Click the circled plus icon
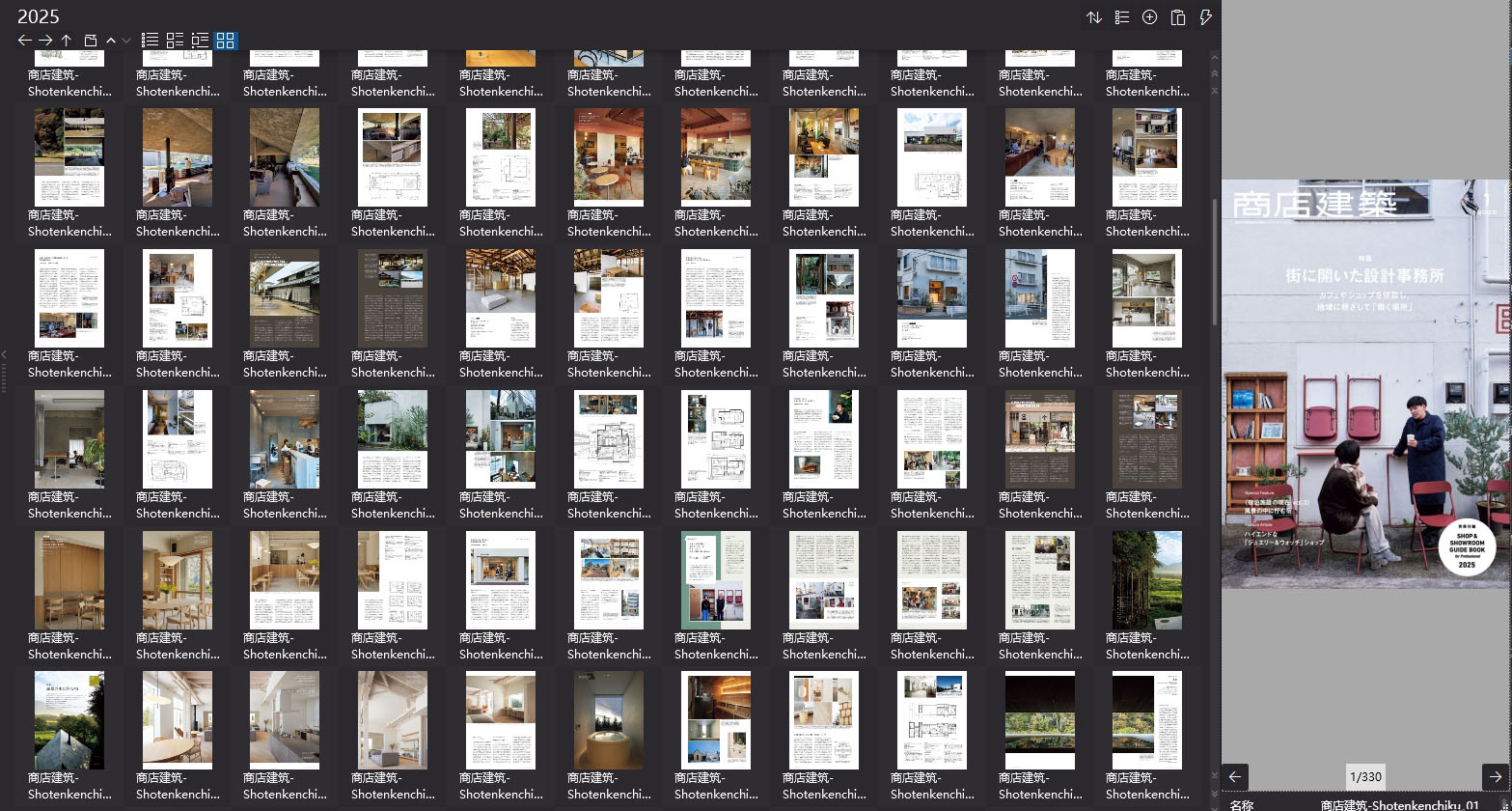1512x811 pixels. (1149, 17)
